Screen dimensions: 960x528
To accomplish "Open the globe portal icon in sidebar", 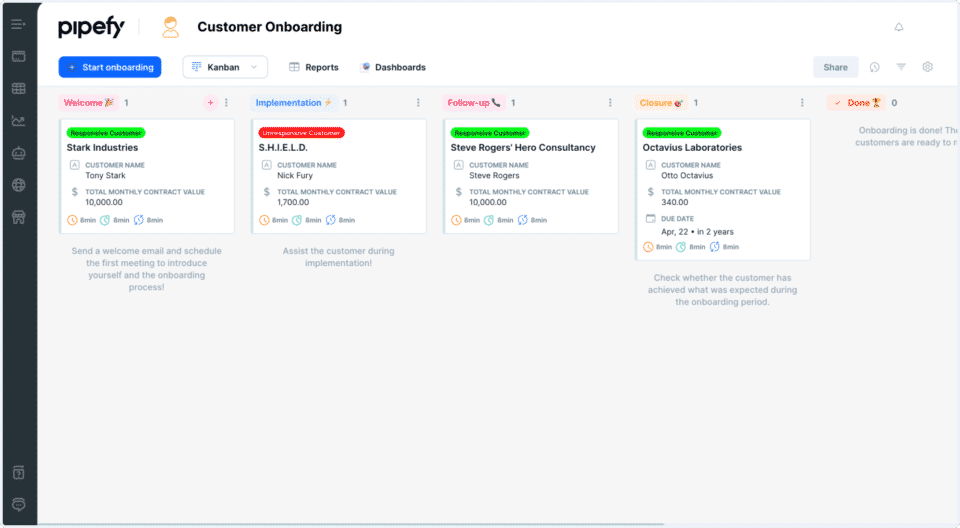I will click(x=18, y=185).
